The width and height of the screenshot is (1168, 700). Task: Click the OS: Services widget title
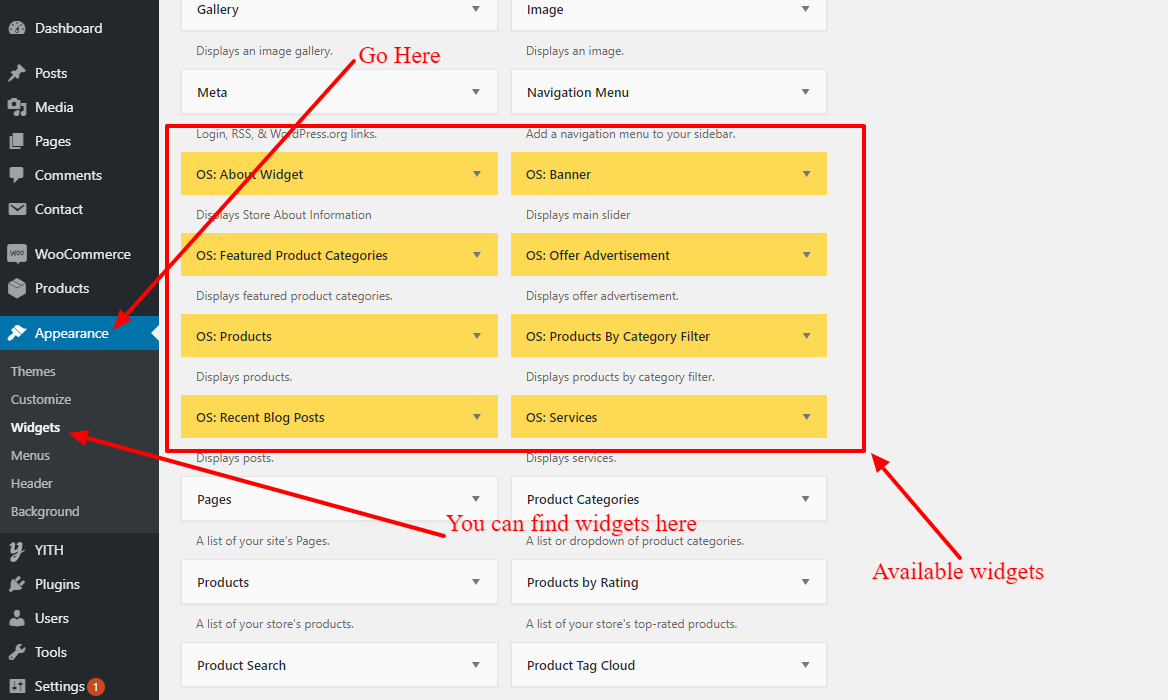(562, 417)
